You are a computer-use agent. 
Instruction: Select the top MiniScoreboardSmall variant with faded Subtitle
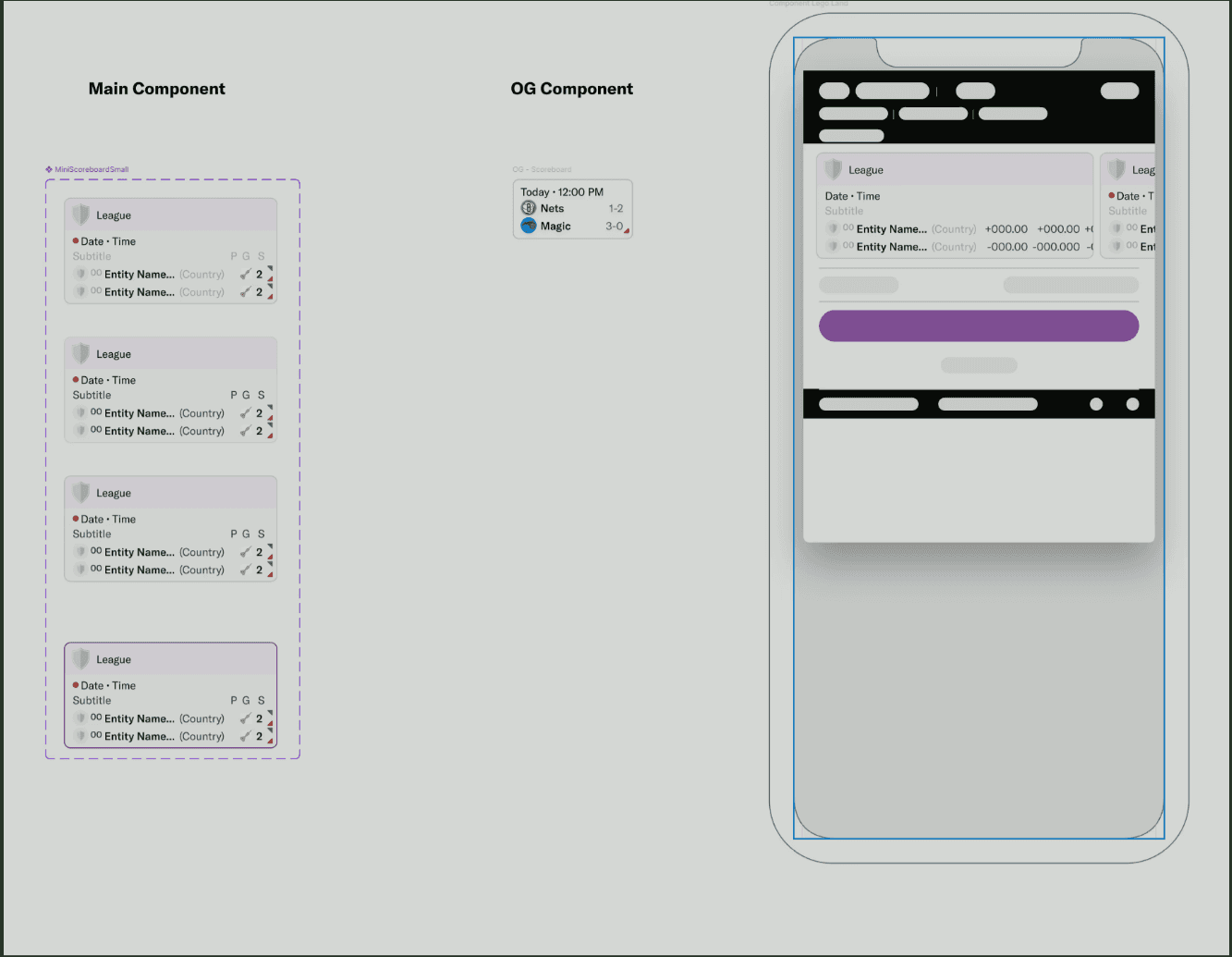171,251
